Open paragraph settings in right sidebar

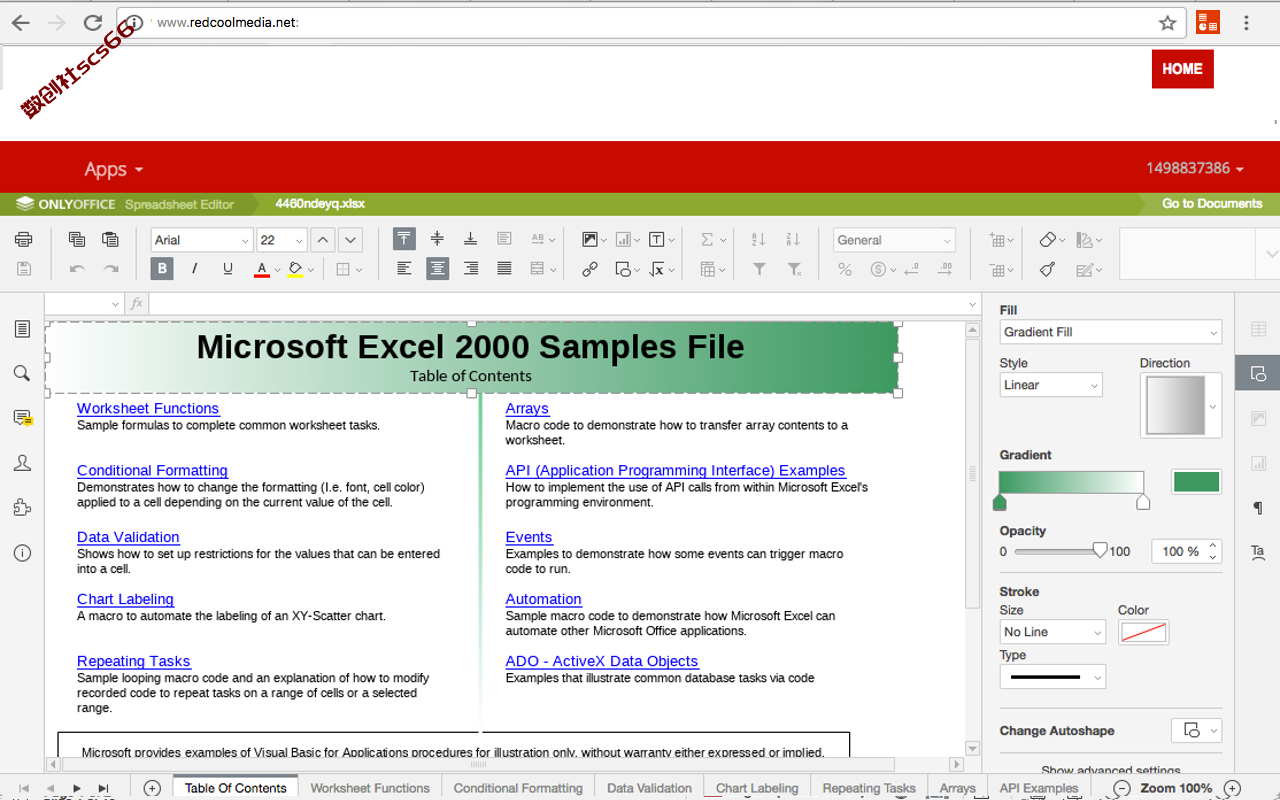pyautogui.click(x=1258, y=508)
